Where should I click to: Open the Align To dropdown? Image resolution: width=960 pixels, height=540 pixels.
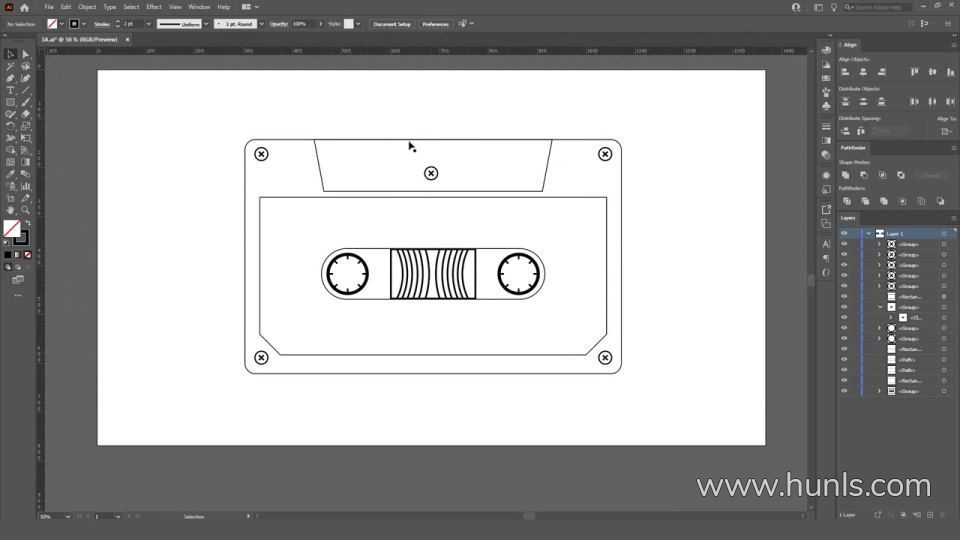(x=946, y=131)
